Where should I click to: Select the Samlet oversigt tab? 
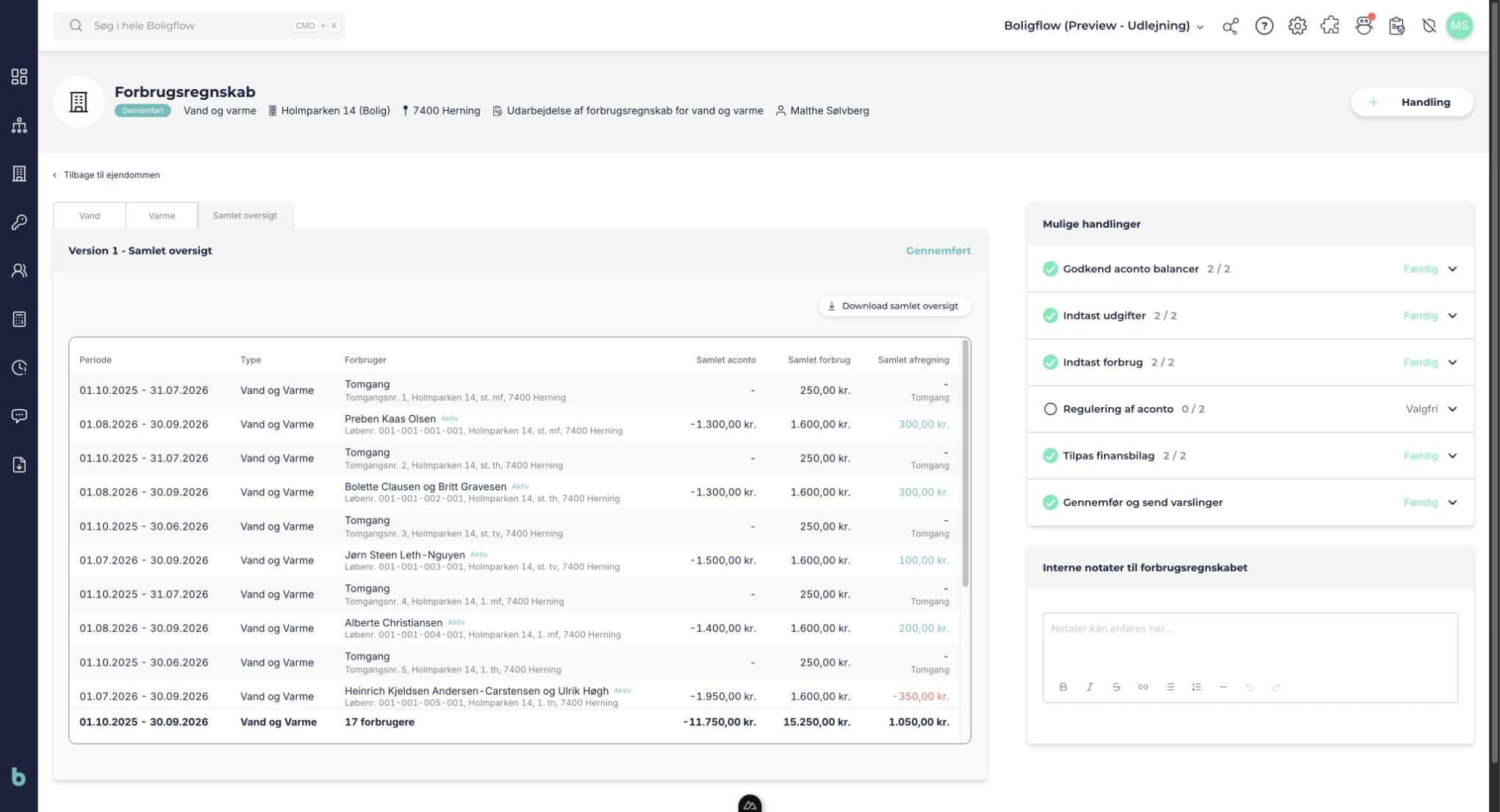[245, 215]
